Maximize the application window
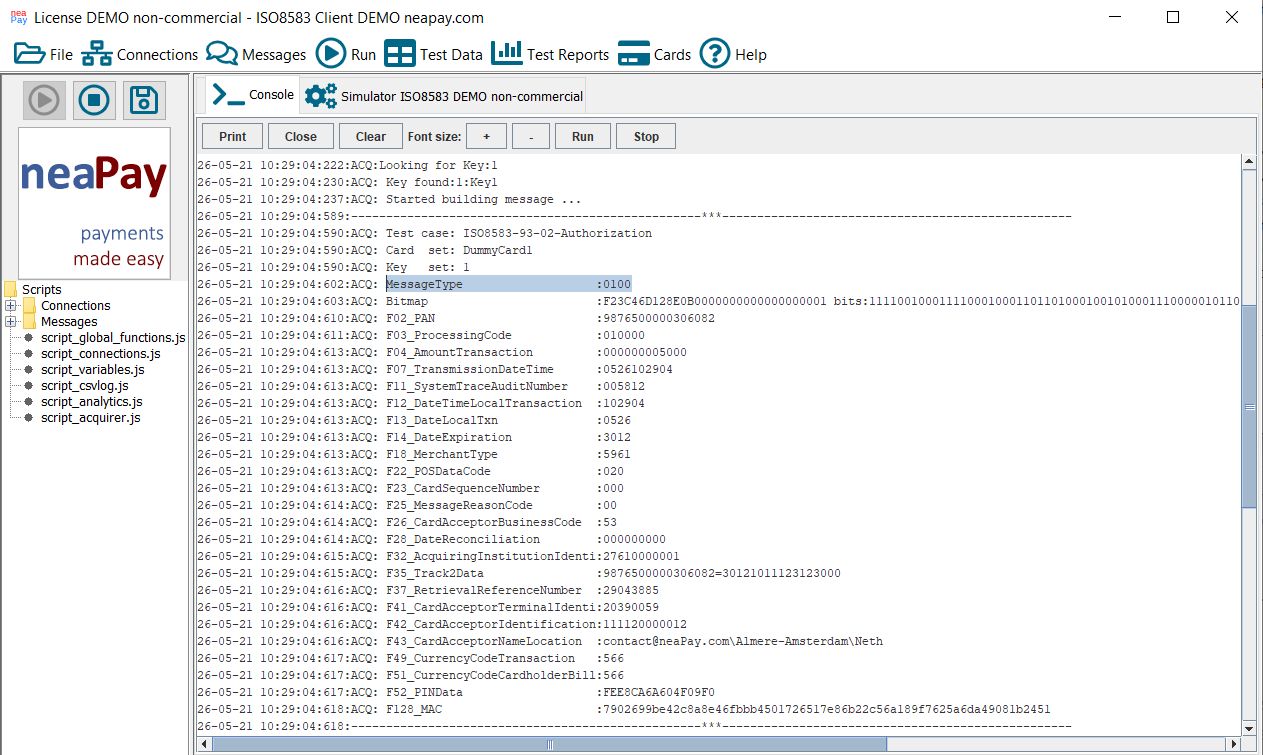This screenshot has width=1263, height=755. click(1173, 17)
